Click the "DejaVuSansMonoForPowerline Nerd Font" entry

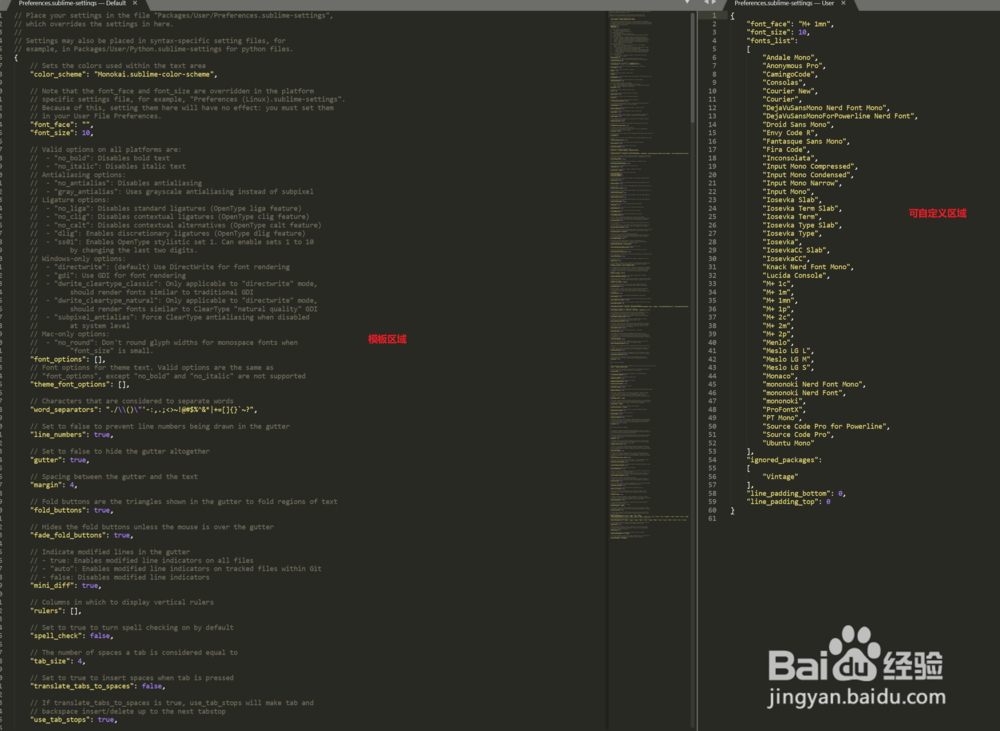click(x=840, y=116)
